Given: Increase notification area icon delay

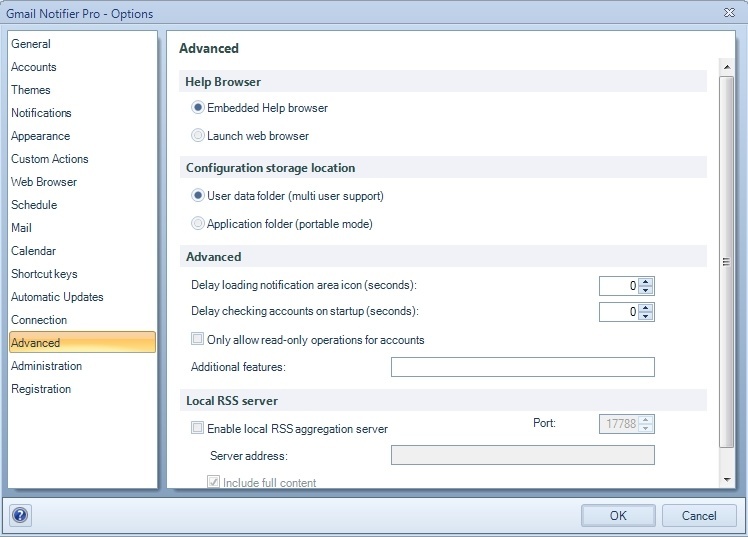Looking at the screenshot, I should pos(645,282).
